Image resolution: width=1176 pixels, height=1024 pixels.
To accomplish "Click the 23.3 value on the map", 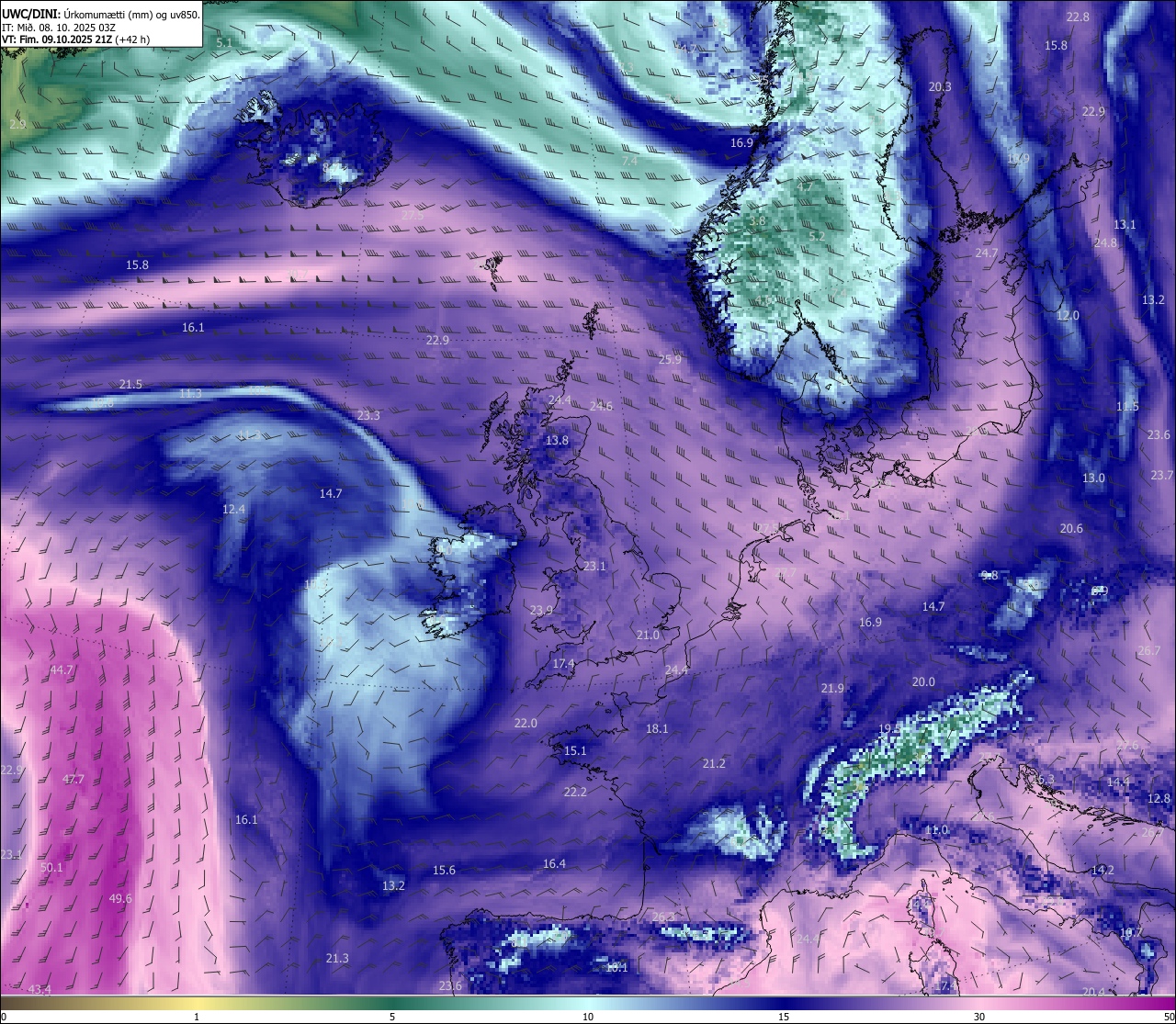I will pos(368,416).
